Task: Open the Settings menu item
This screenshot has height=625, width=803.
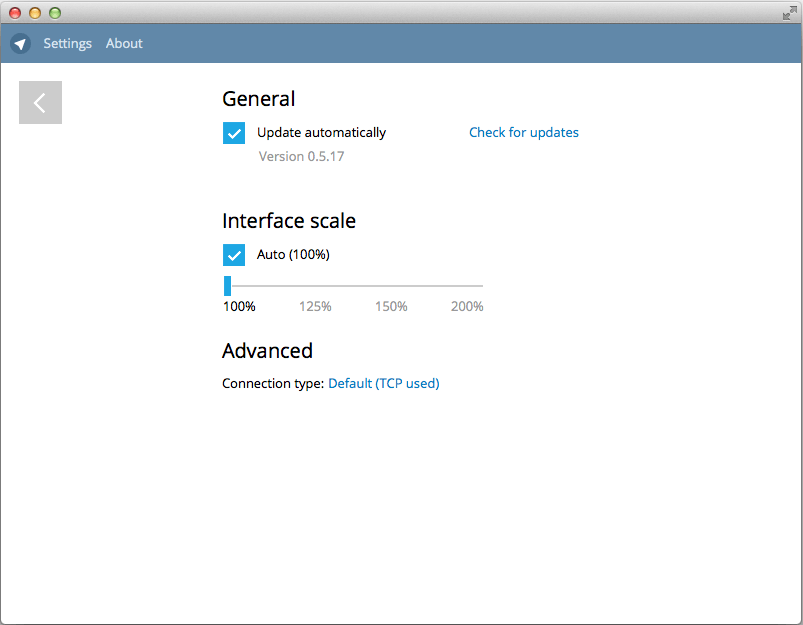Action: (67, 44)
